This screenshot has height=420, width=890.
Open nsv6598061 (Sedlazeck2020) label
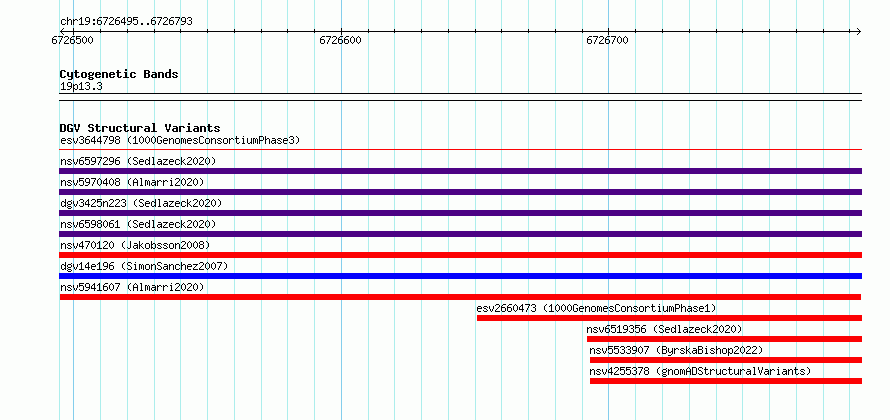pyautogui.click(x=138, y=224)
